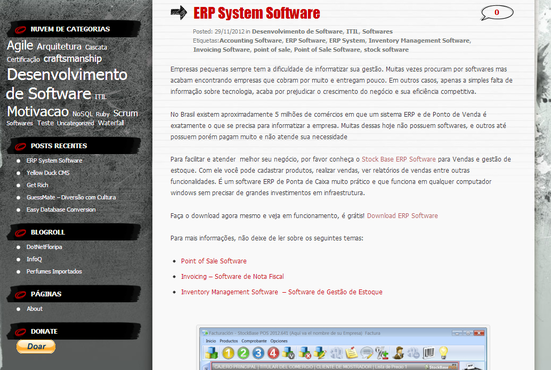Open Easy Database Conversion recent post

pyautogui.click(x=61, y=210)
